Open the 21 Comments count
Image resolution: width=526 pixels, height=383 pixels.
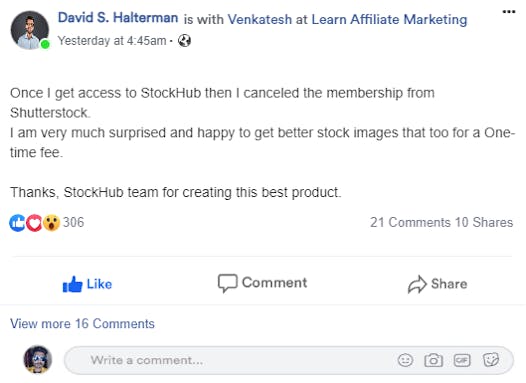[410, 222]
